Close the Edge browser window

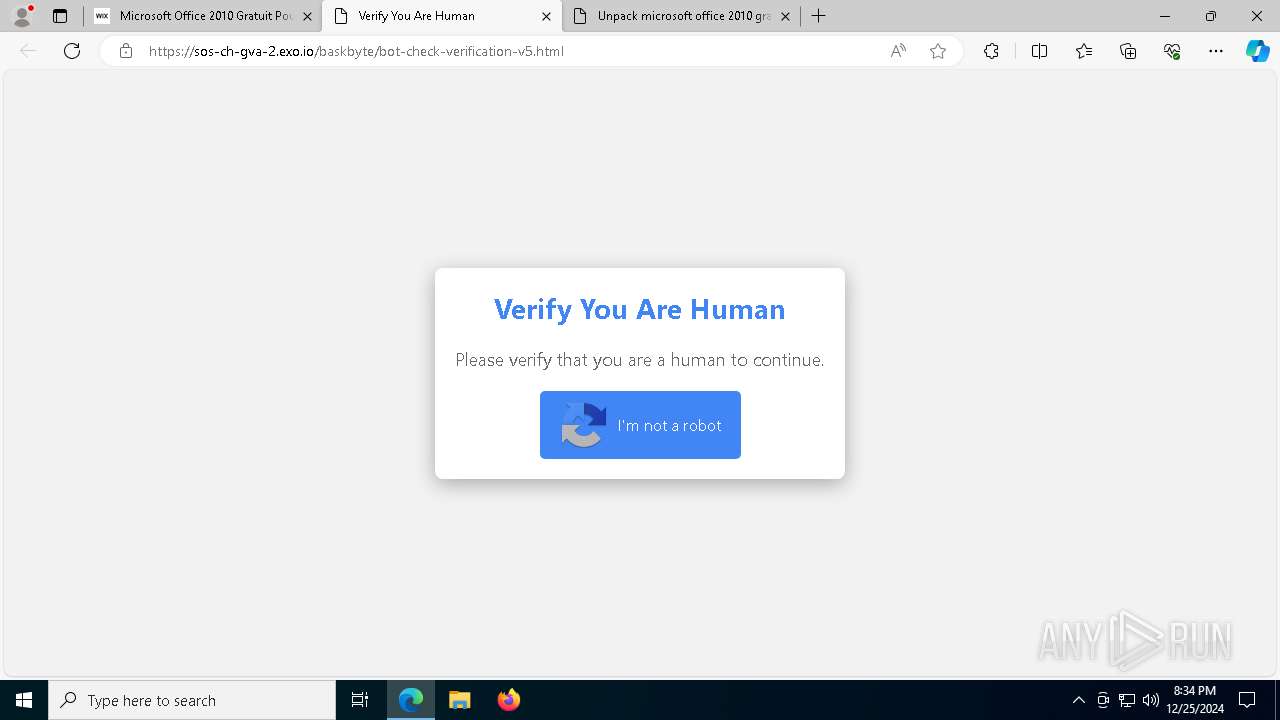1257,16
